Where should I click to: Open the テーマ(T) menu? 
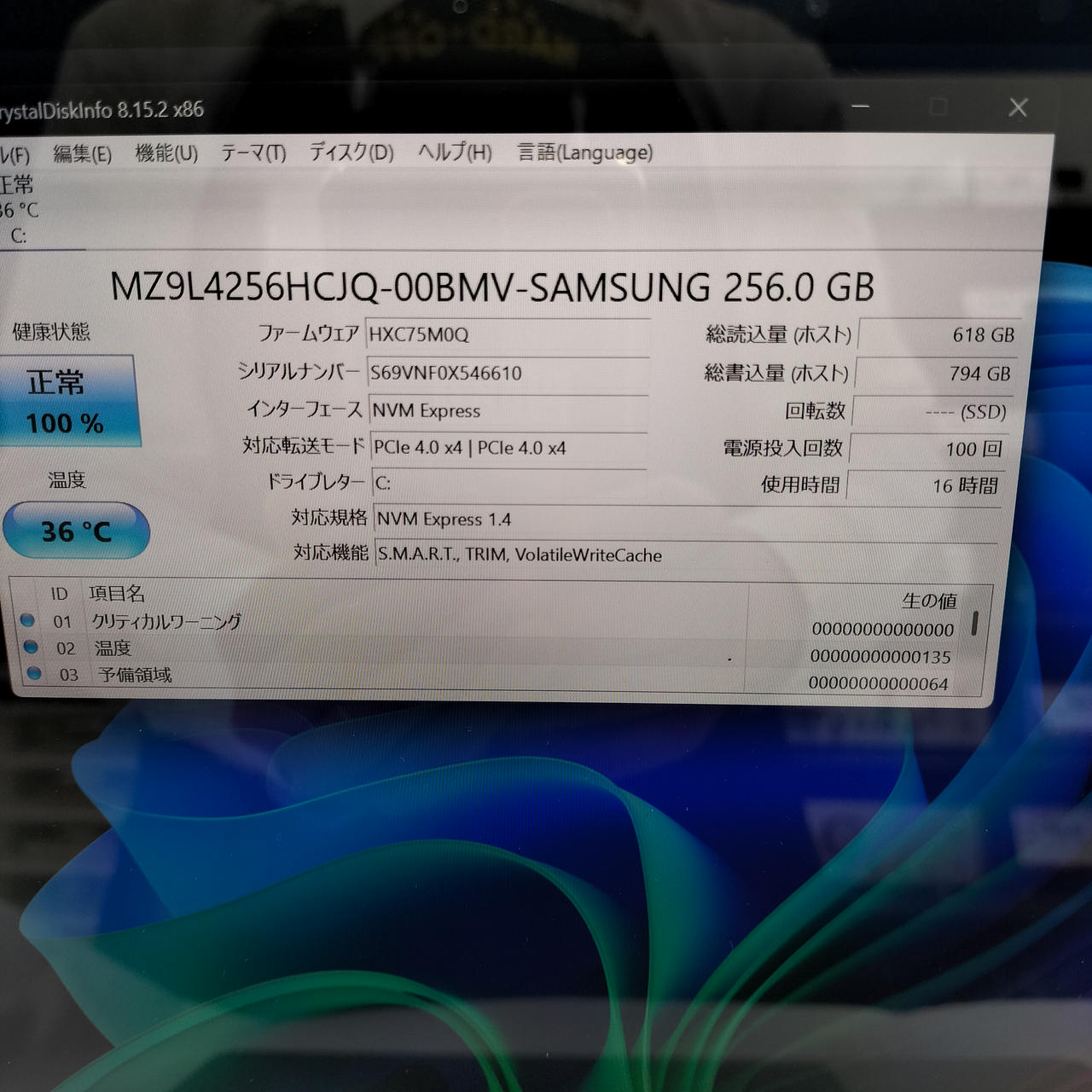pos(253,153)
